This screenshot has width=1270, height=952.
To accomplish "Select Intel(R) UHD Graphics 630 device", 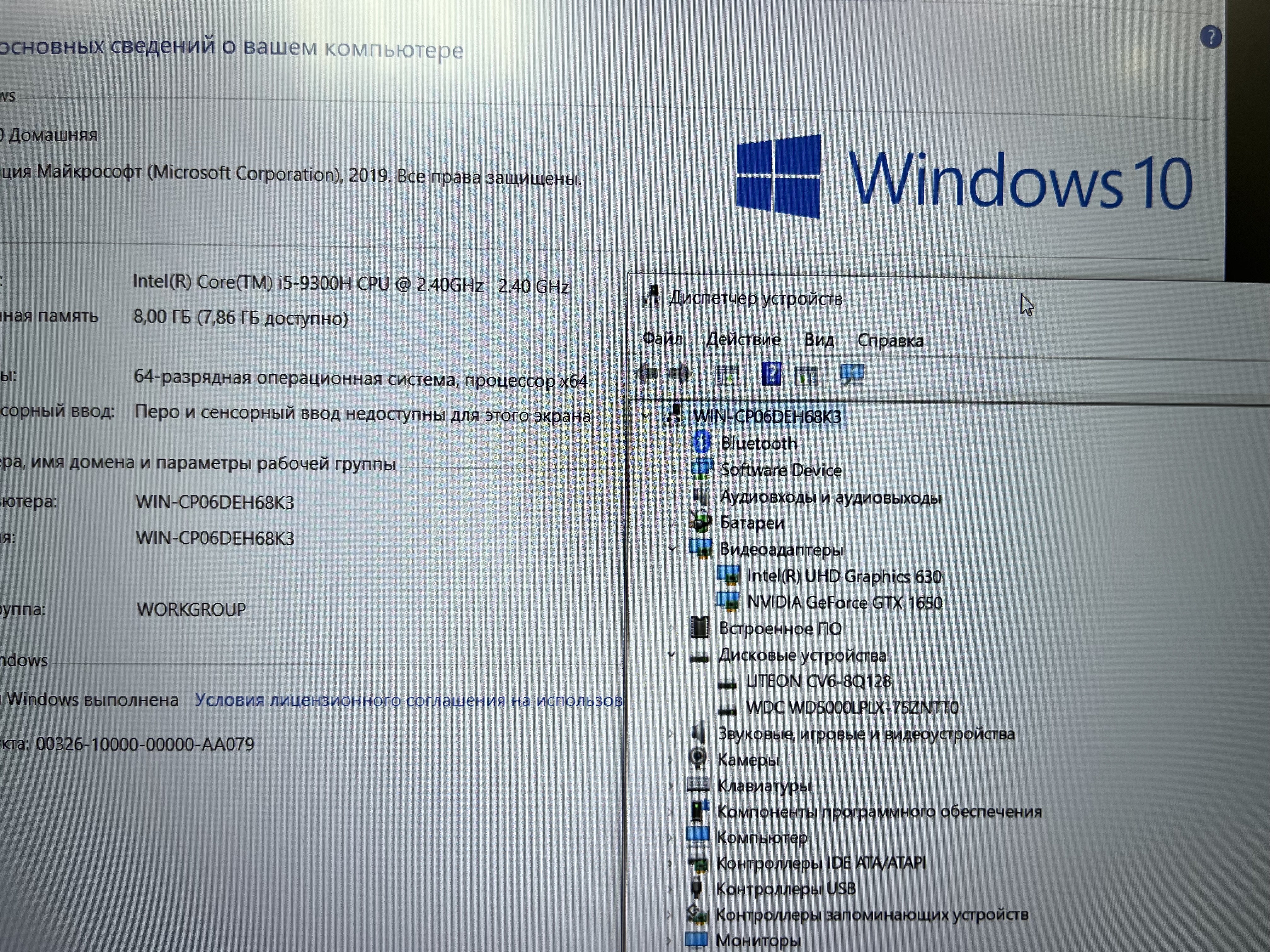I will click(844, 576).
